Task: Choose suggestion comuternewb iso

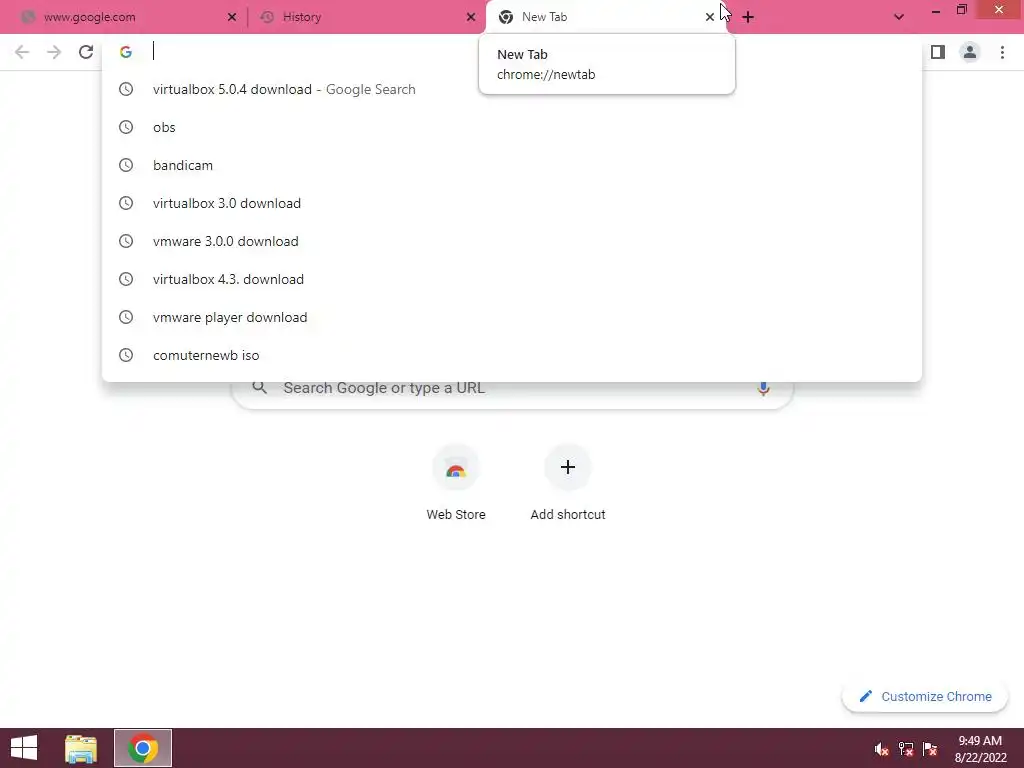Action: tap(512, 355)
